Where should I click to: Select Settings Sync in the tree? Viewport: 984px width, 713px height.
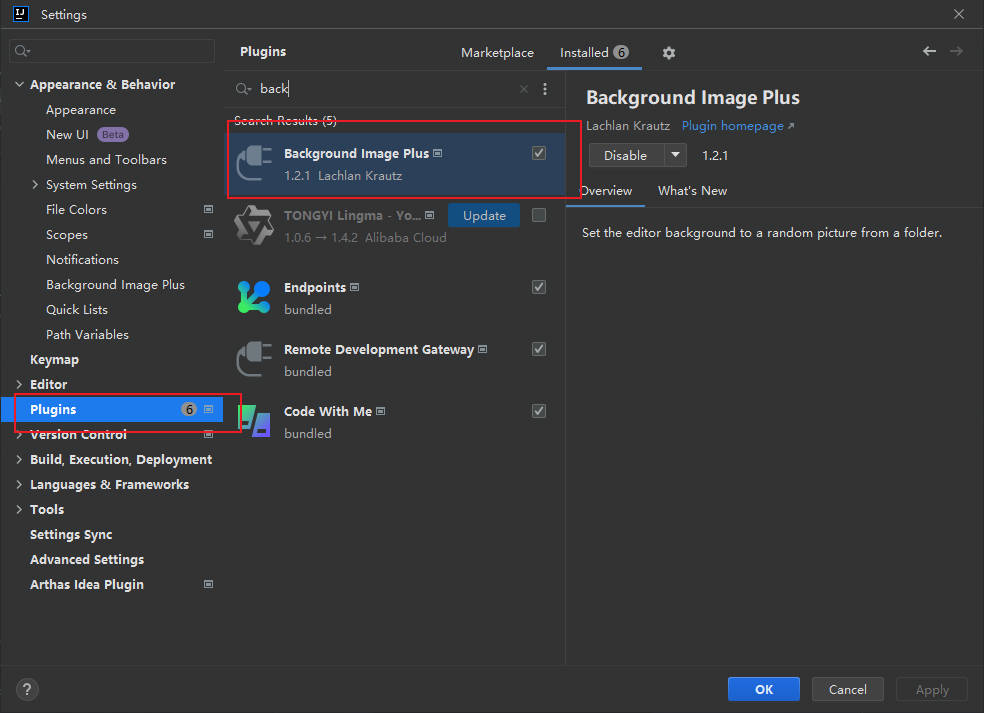click(71, 535)
